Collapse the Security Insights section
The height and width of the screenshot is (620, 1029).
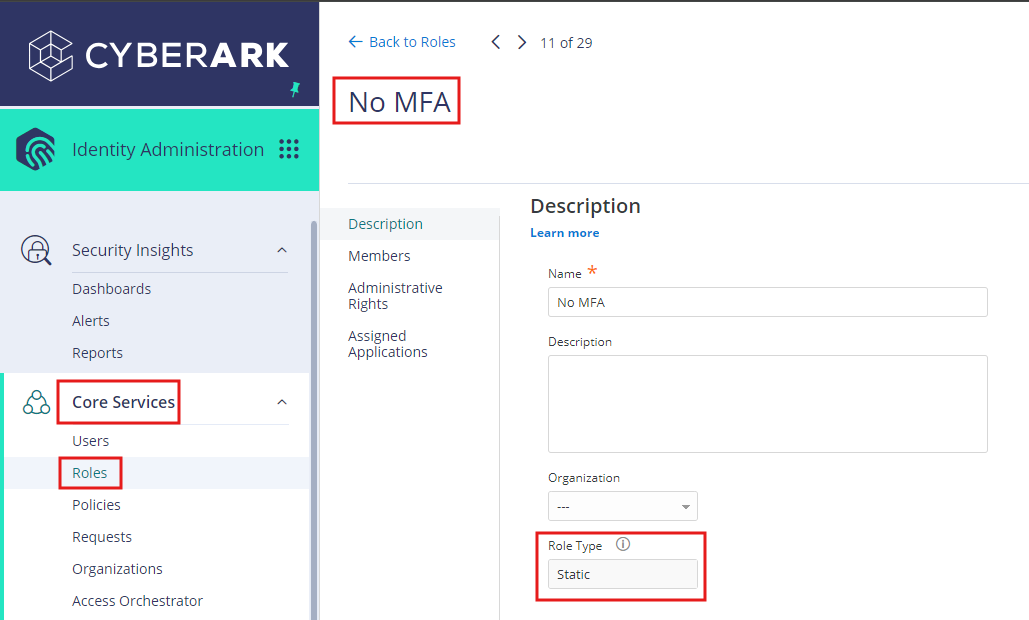pyautogui.click(x=281, y=250)
